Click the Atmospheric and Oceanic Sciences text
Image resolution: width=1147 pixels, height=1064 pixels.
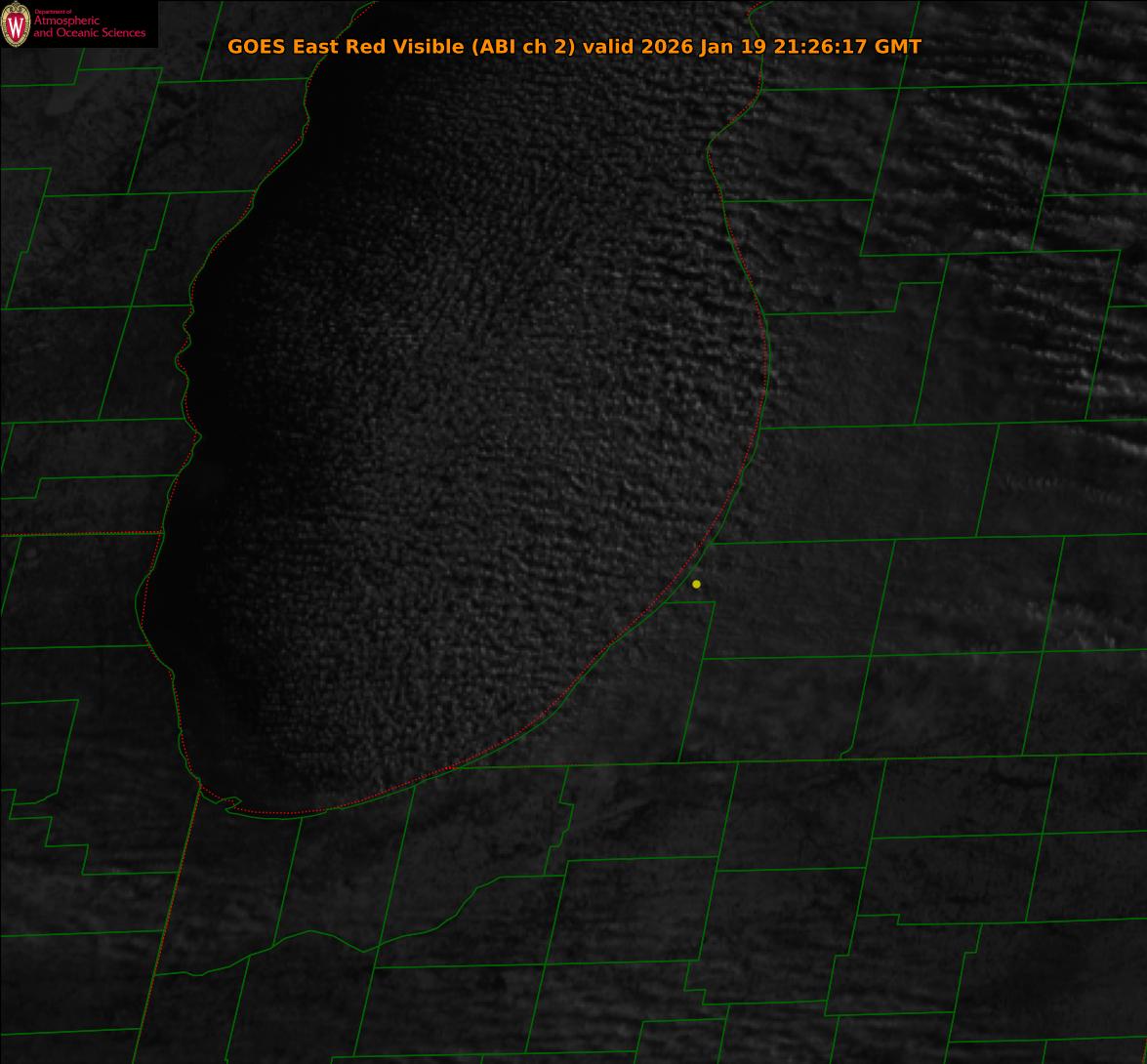pos(89,26)
